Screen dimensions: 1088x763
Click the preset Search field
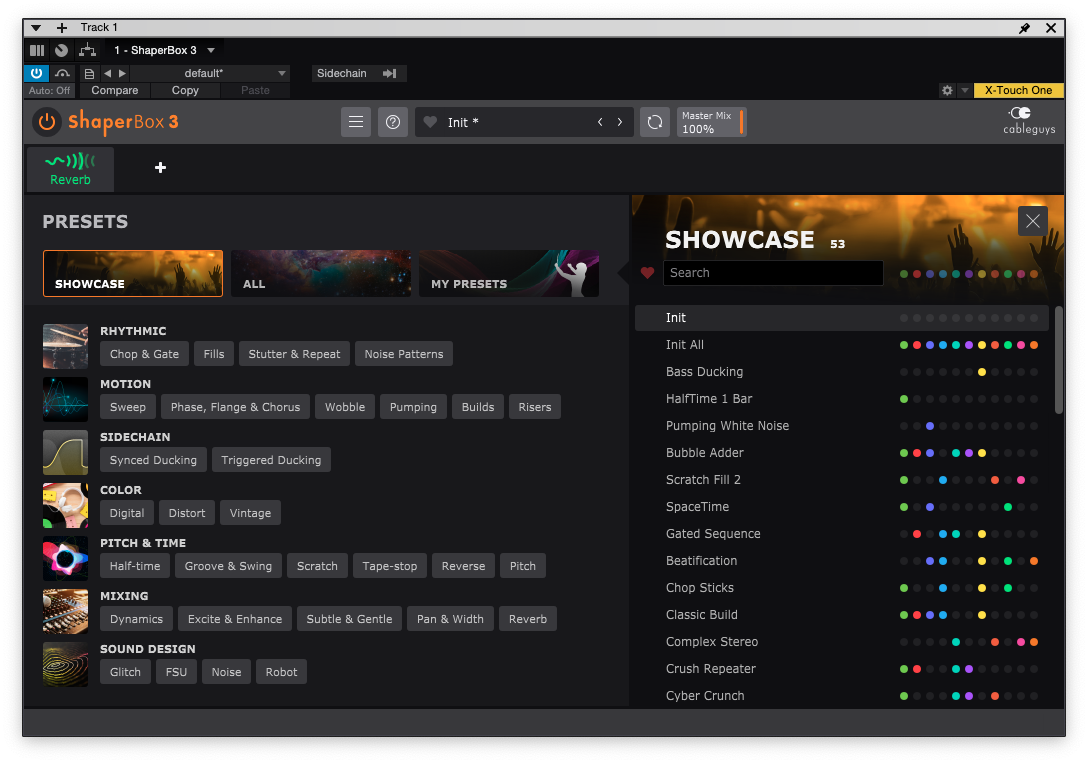(772, 273)
